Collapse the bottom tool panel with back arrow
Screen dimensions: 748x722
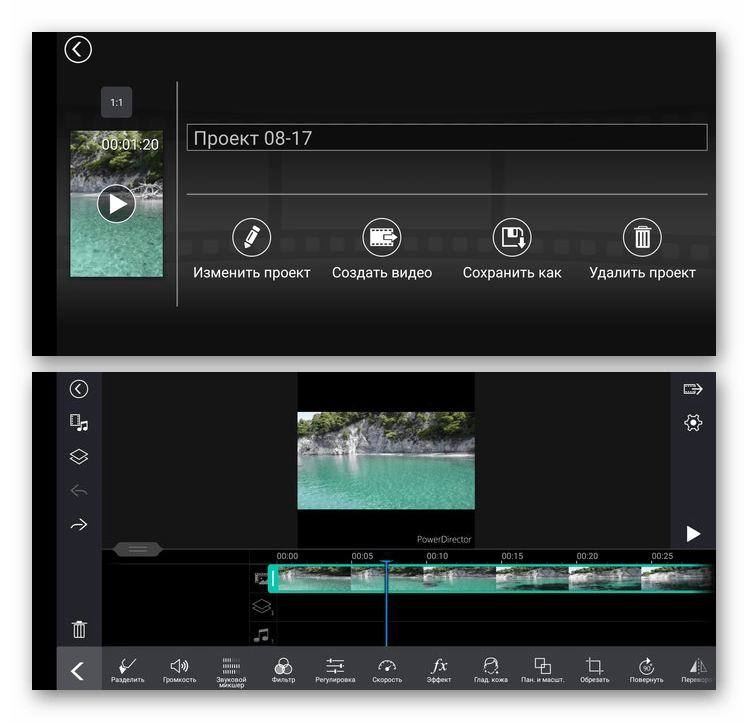(x=79, y=671)
